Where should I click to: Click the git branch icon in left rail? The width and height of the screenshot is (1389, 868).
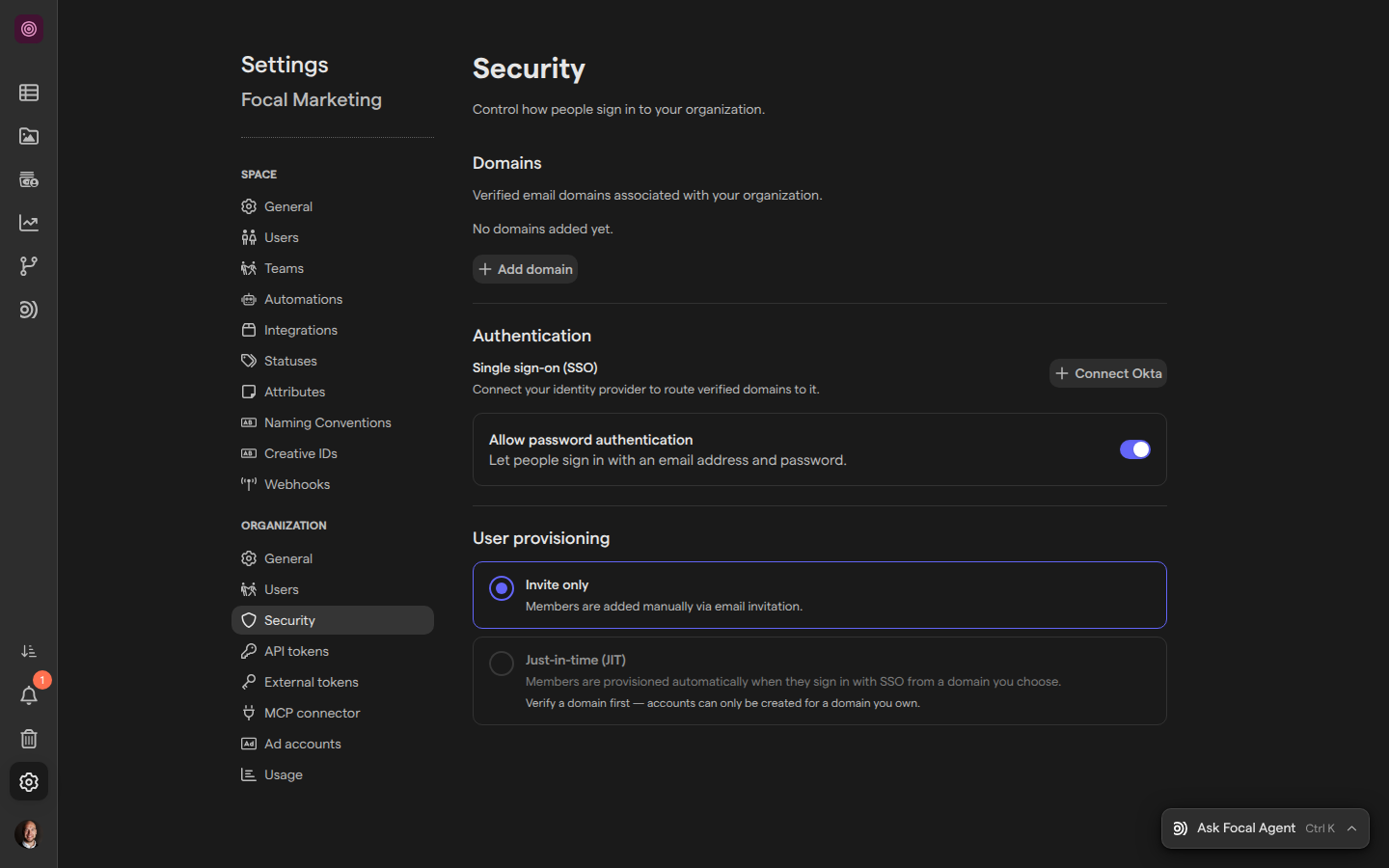29,266
